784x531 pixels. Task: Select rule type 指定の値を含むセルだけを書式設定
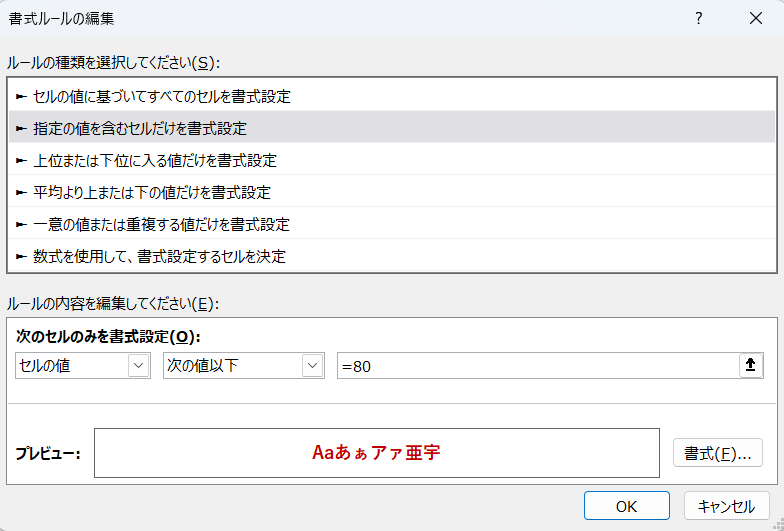(140, 128)
